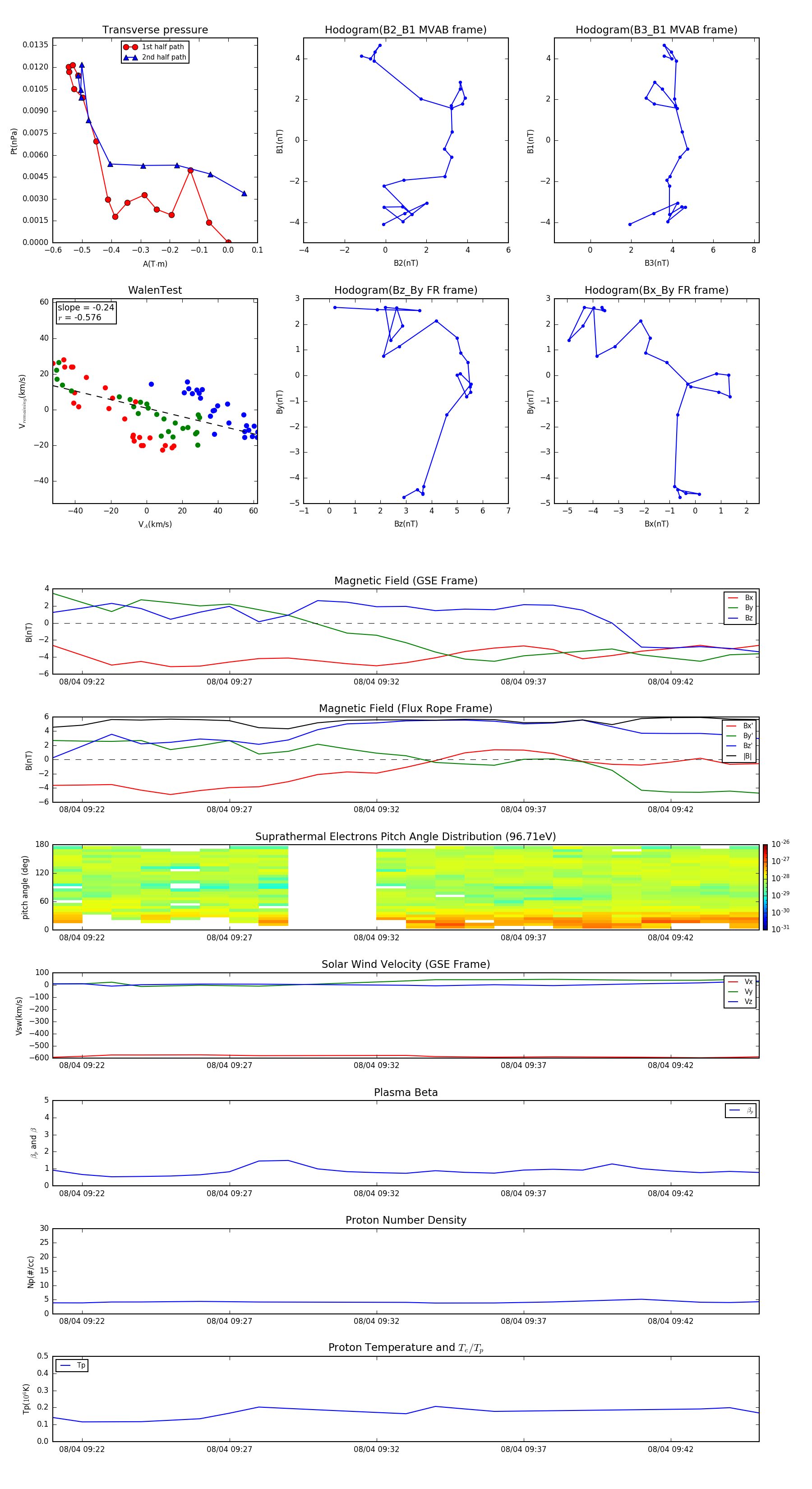
Task: Click 'Hodogram(B2_B1 MVAB frame)' title
Action: coord(406,30)
